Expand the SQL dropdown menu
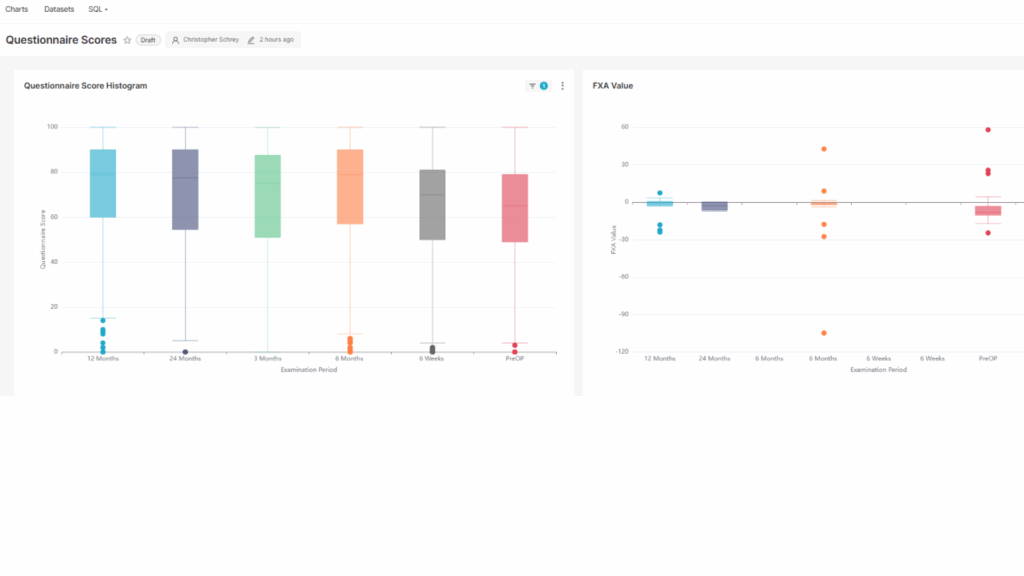This screenshot has width=1024, height=576. click(x=98, y=9)
